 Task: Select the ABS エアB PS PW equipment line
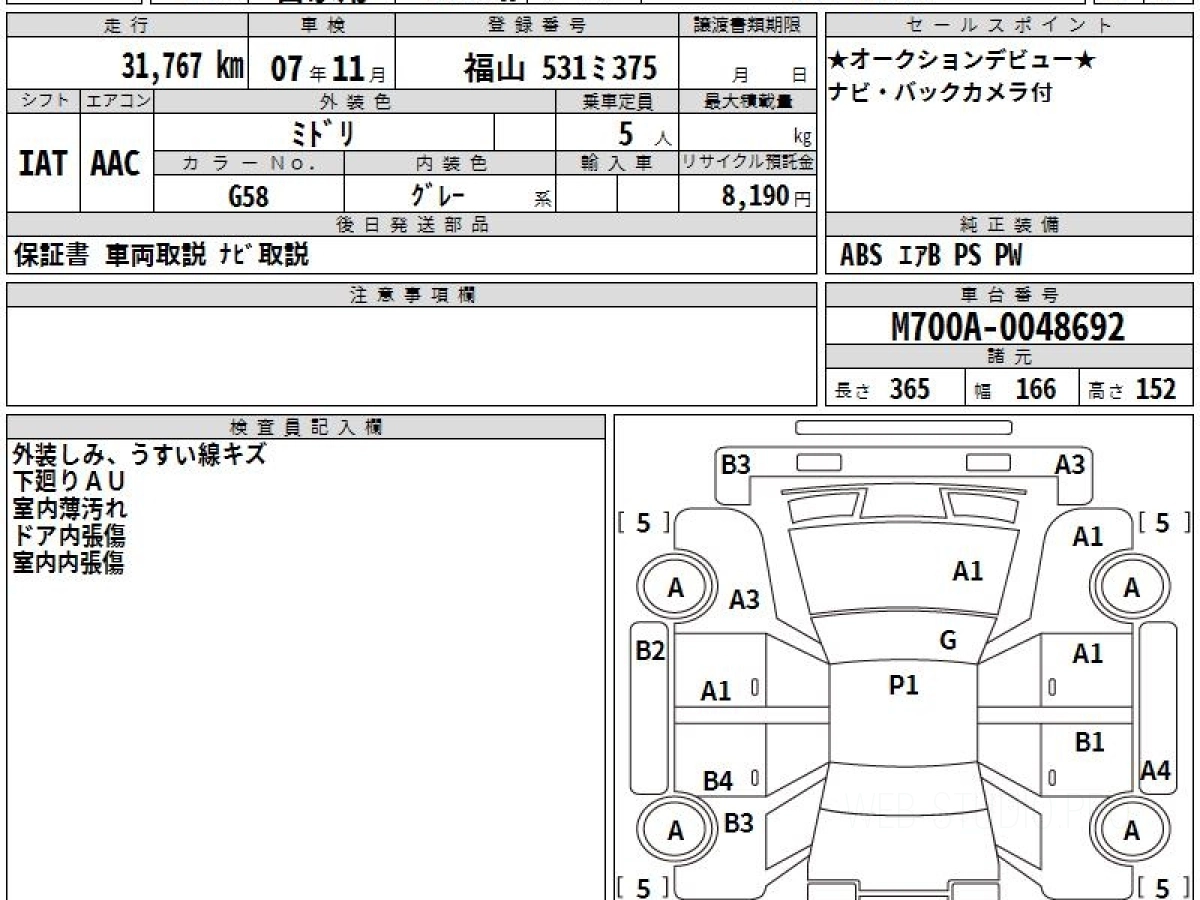tap(931, 256)
